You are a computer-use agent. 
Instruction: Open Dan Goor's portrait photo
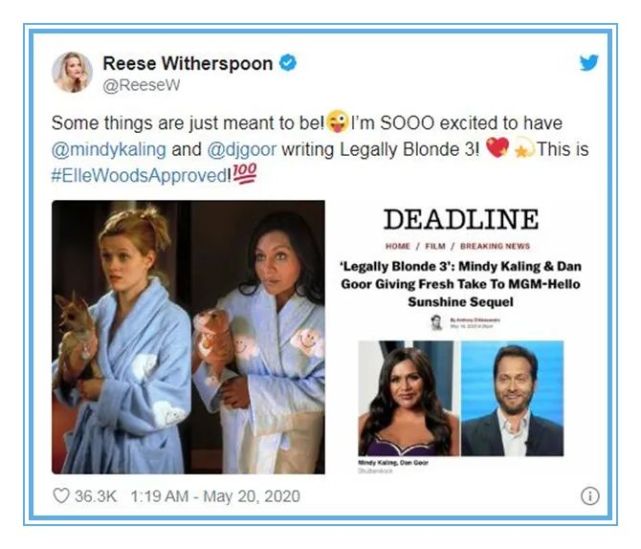512,398
